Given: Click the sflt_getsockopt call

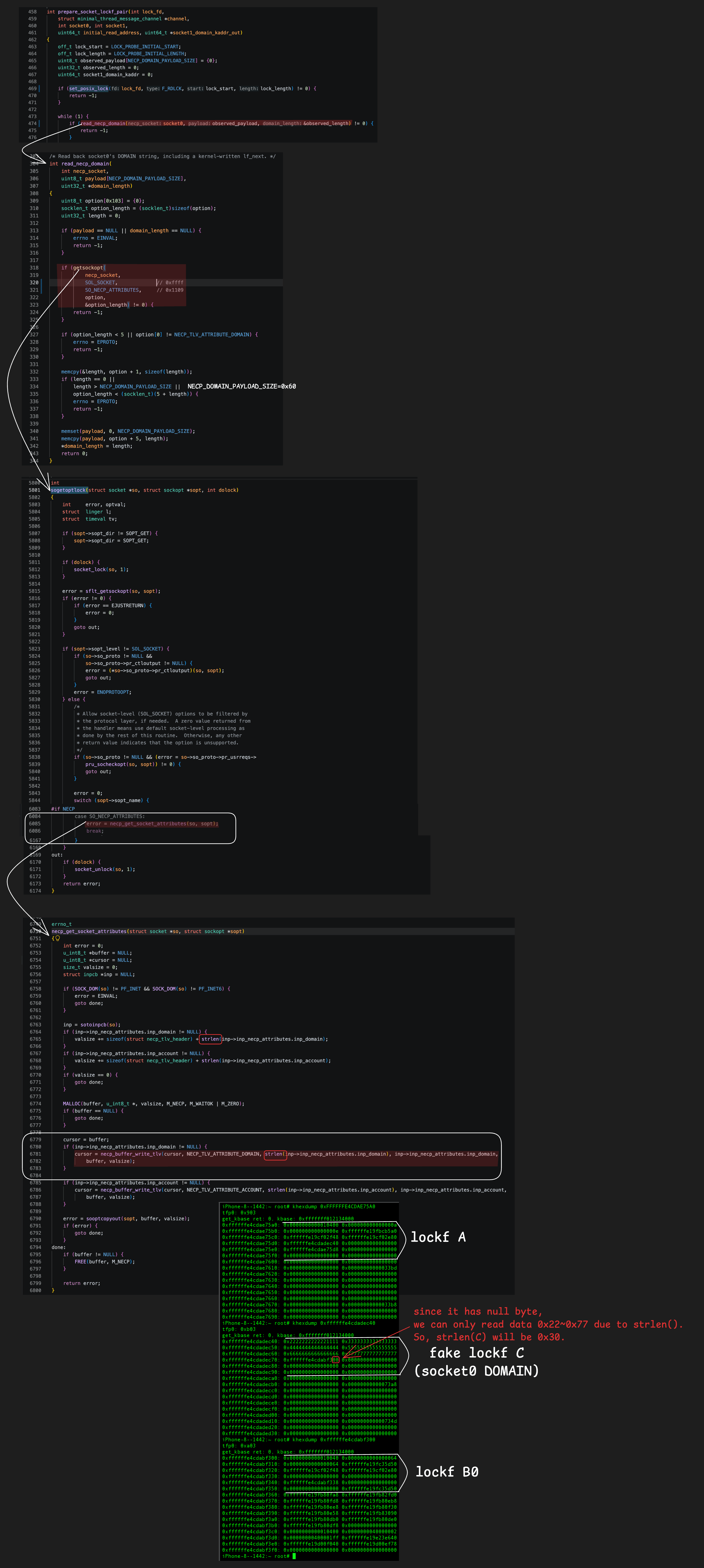Looking at the screenshot, I should tap(107, 591).
